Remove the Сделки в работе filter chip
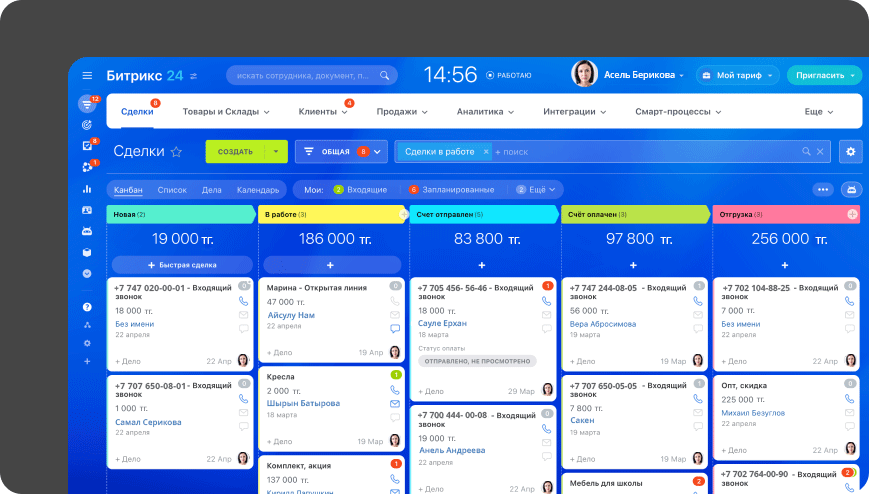869x494 pixels. (485, 151)
